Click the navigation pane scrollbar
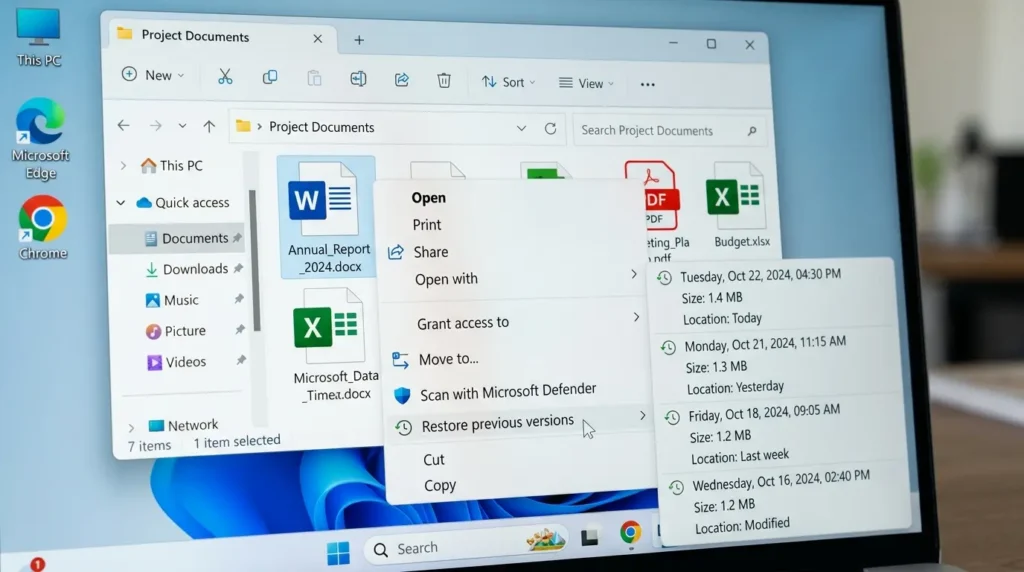This screenshot has width=1024, height=572. click(254, 261)
